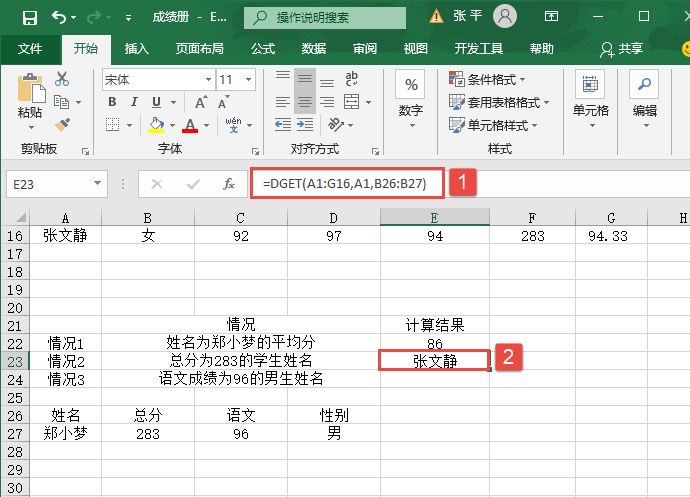Open the 文件 menu
The image size is (690, 497).
pos(30,48)
